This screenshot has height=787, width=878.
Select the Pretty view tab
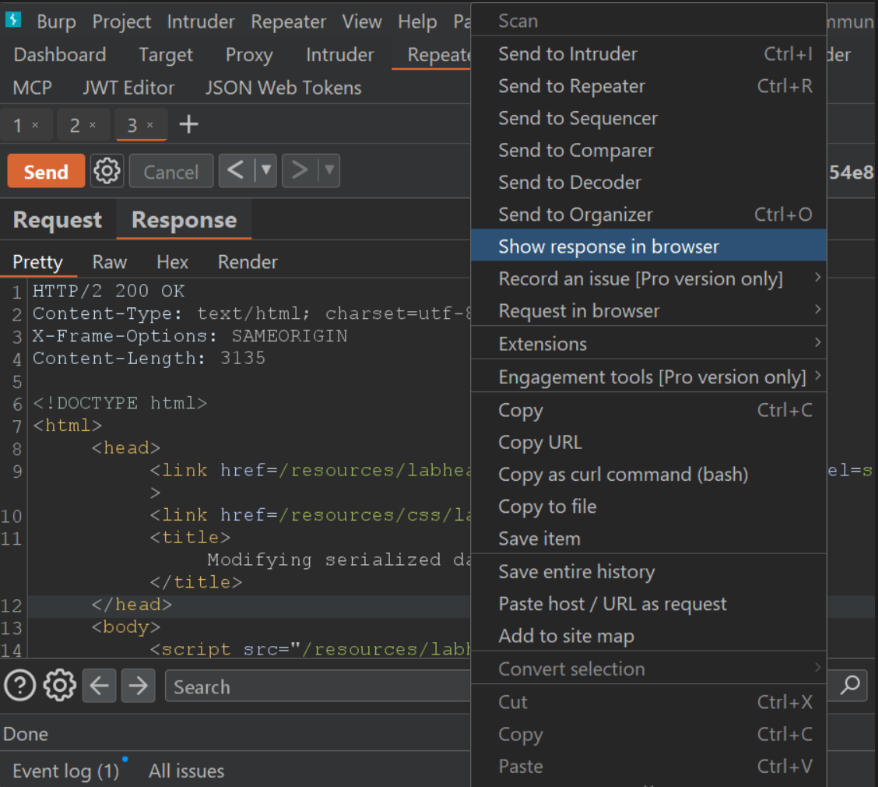tap(38, 262)
